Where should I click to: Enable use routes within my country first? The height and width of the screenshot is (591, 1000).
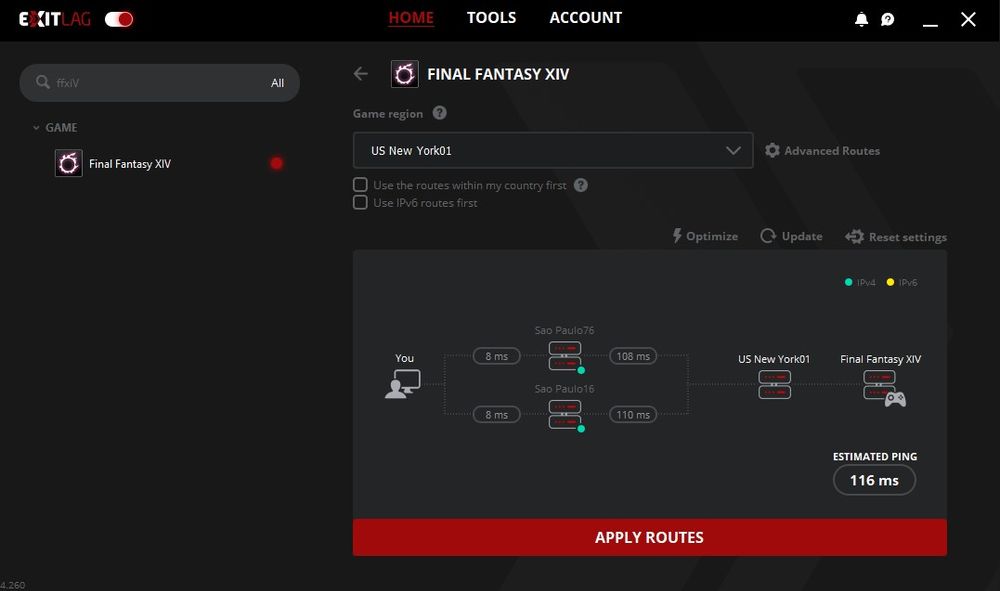click(360, 185)
